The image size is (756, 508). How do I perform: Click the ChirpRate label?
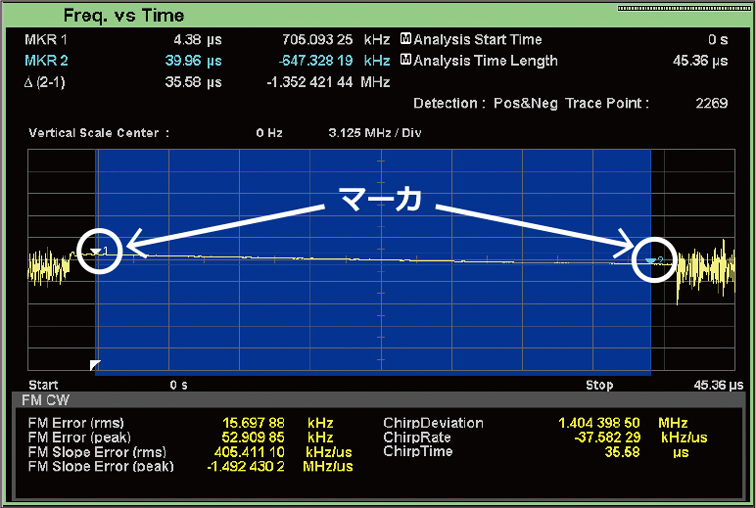[x=417, y=438]
